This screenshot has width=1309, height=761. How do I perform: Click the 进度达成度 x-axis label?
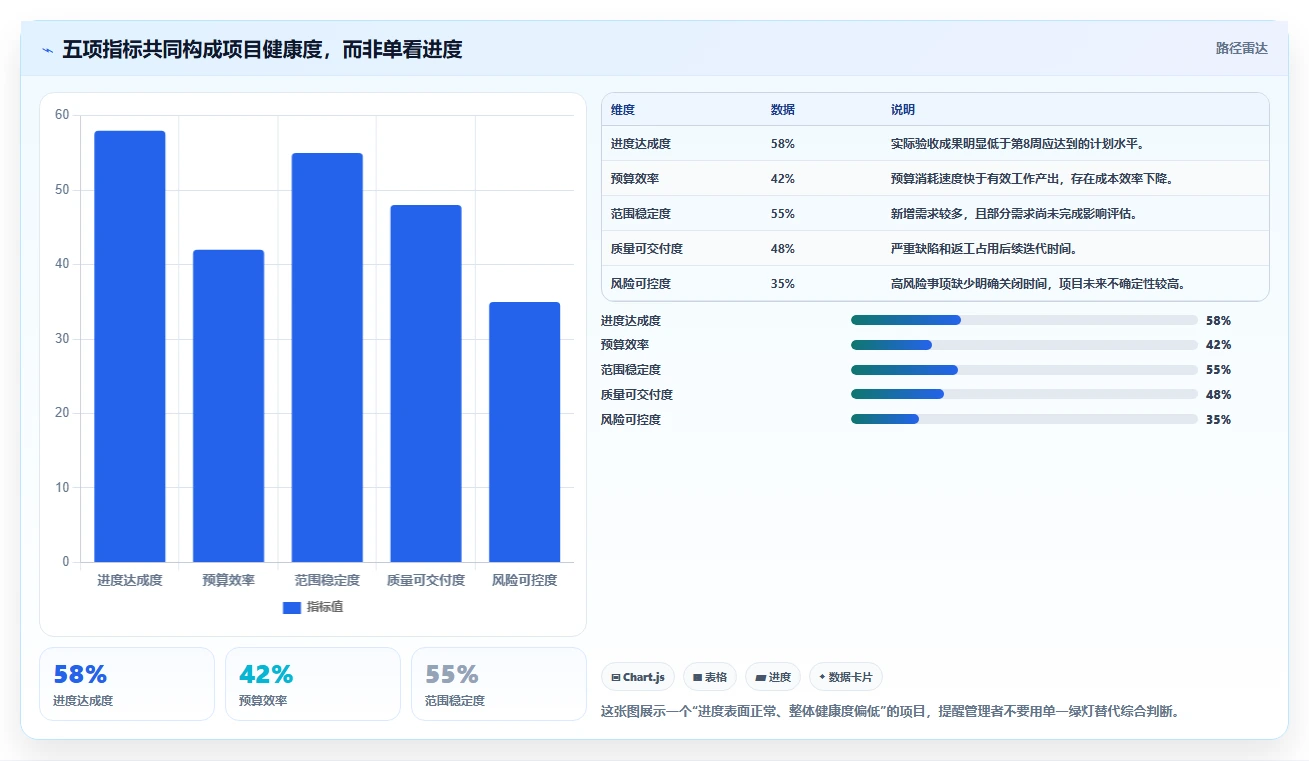pos(130,580)
